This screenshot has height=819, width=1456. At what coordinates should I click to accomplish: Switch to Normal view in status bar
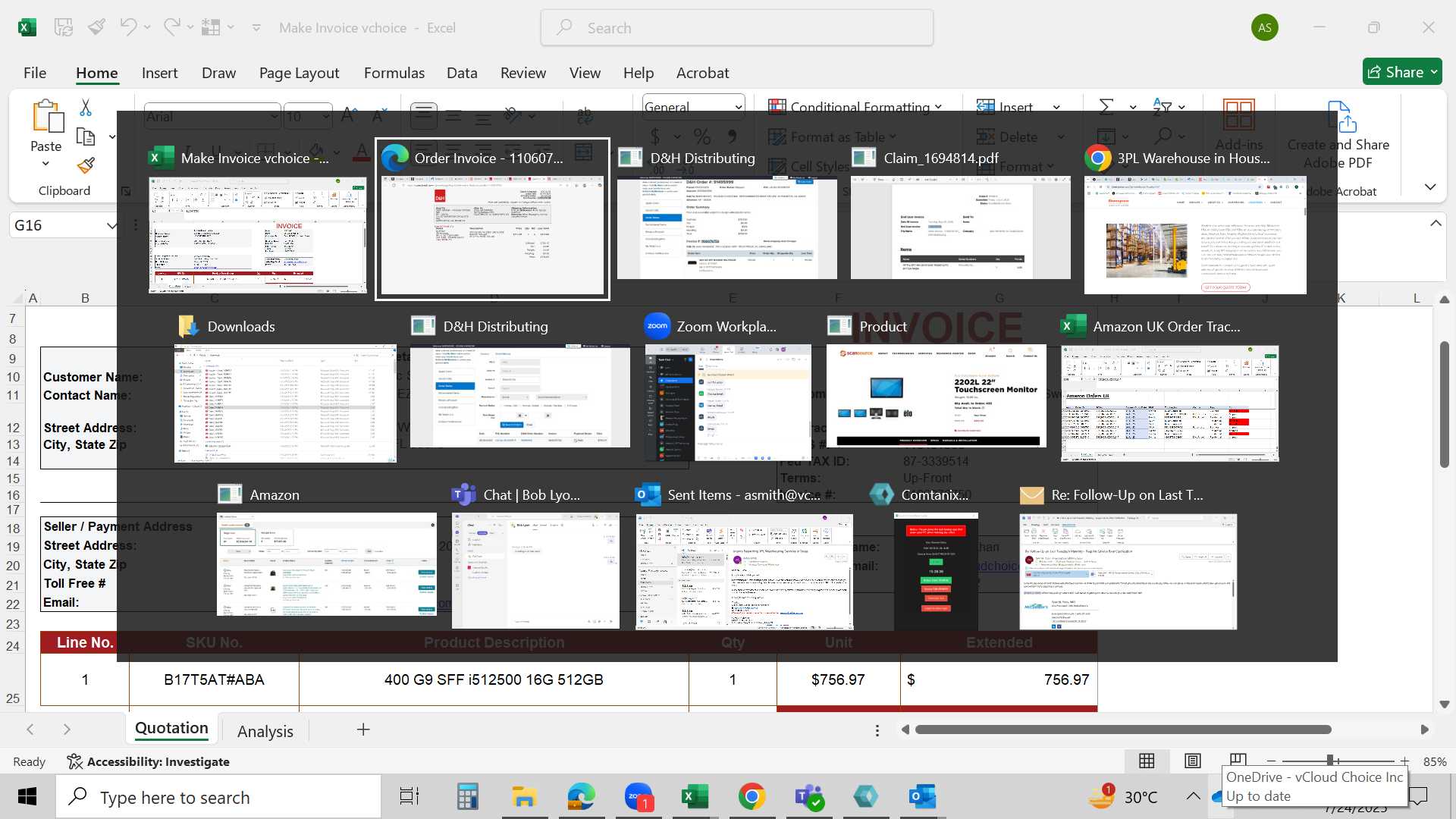tap(1147, 761)
